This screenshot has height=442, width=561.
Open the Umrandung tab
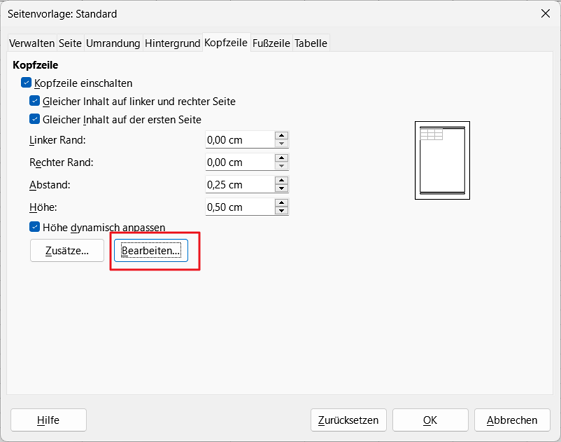tap(113, 43)
